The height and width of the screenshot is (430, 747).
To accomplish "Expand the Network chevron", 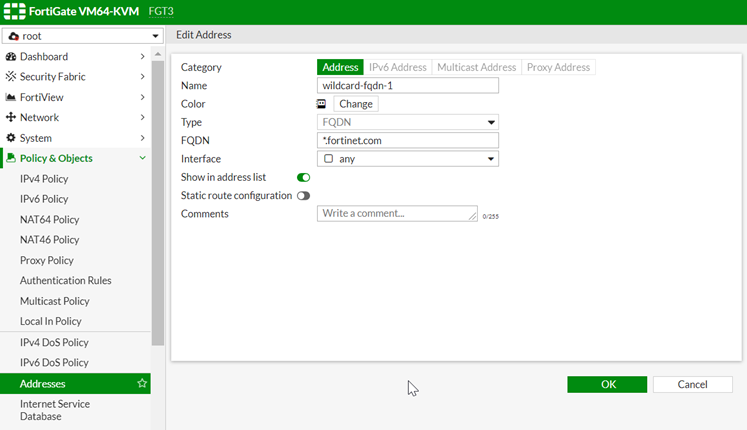I will coord(142,117).
